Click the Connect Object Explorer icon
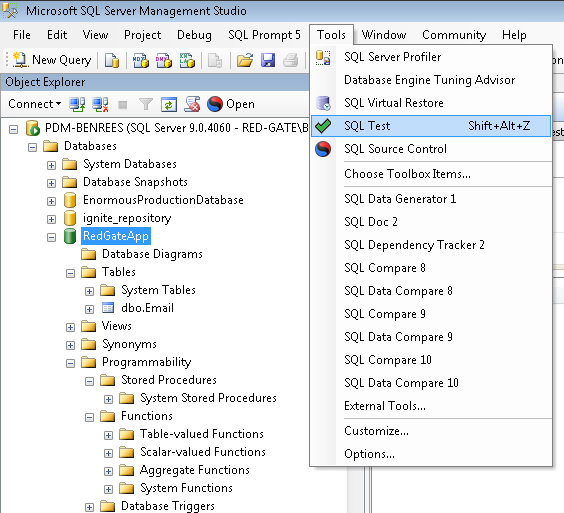Screen dimensions: 564x513 tap(77, 104)
